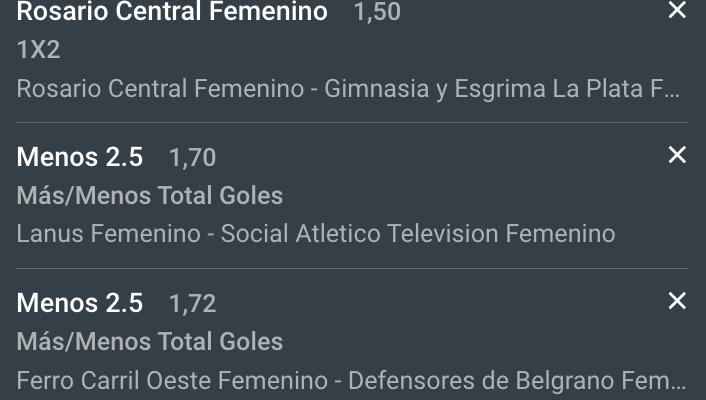Select the 1X2 market label

pos(39,50)
